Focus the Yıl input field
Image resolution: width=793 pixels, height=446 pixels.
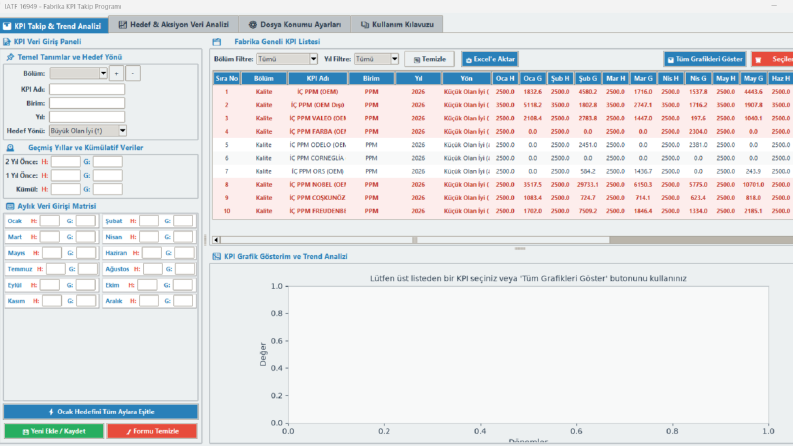point(86,117)
